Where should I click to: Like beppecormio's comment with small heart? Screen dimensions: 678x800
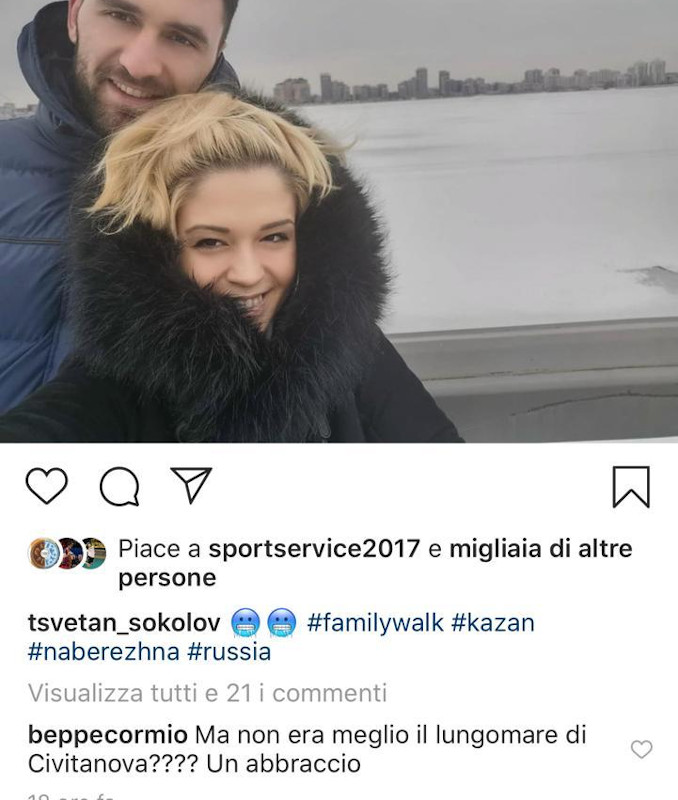[641, 749]
